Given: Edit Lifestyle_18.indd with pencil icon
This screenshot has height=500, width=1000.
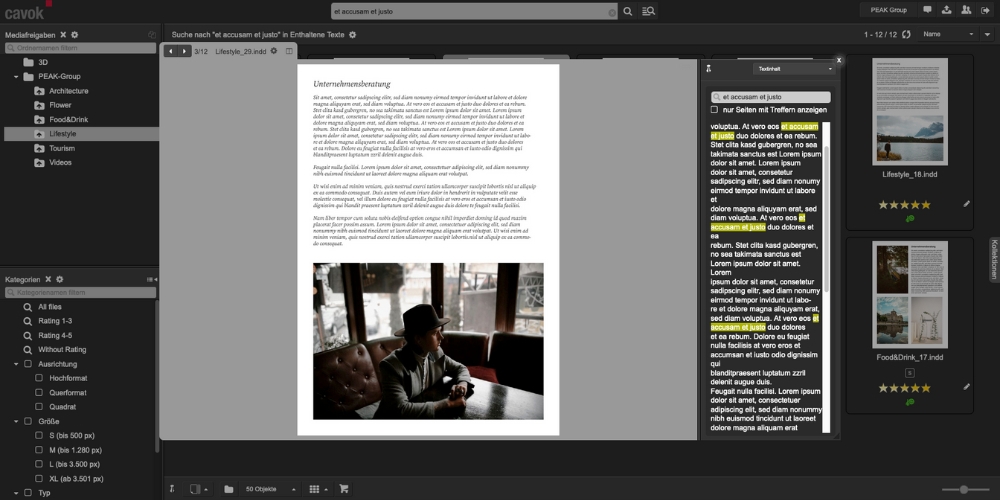Looking at the screenshot, I should tap(967, 204).
